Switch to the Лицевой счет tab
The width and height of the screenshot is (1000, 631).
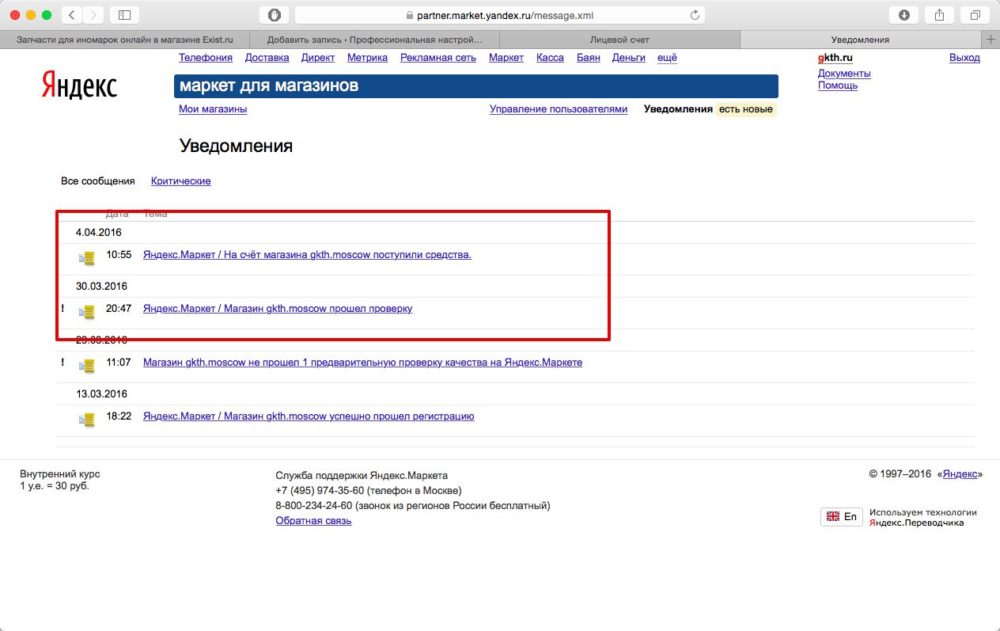point(619,40)
